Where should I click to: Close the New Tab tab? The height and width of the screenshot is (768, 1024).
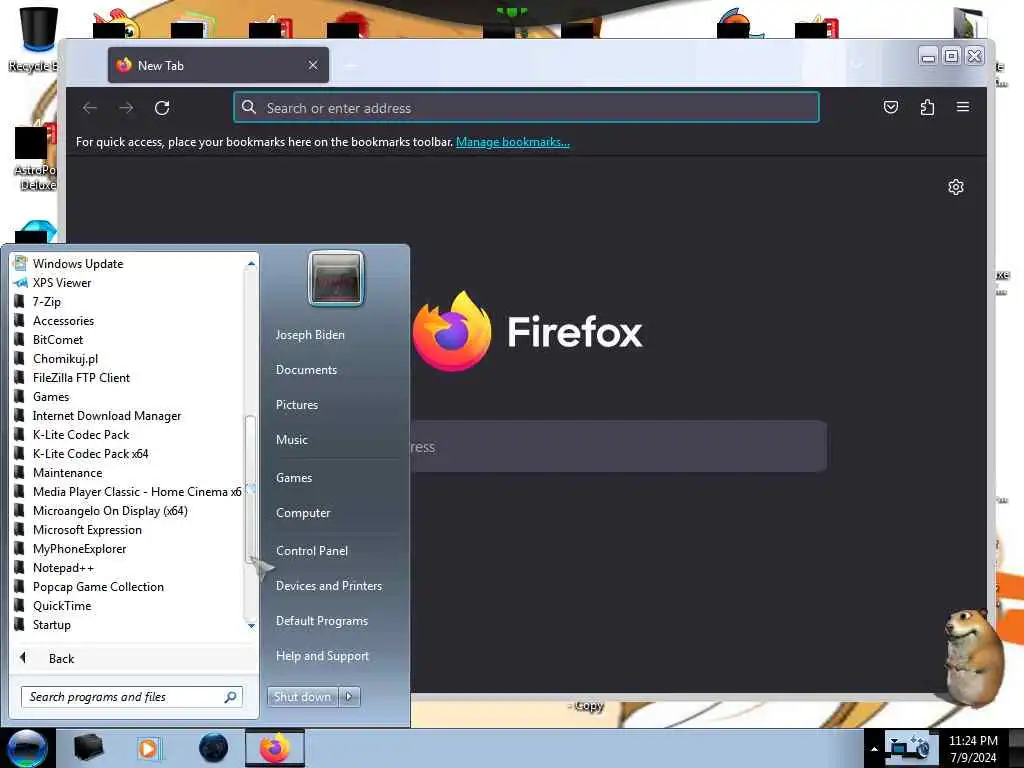click(313, 65)
